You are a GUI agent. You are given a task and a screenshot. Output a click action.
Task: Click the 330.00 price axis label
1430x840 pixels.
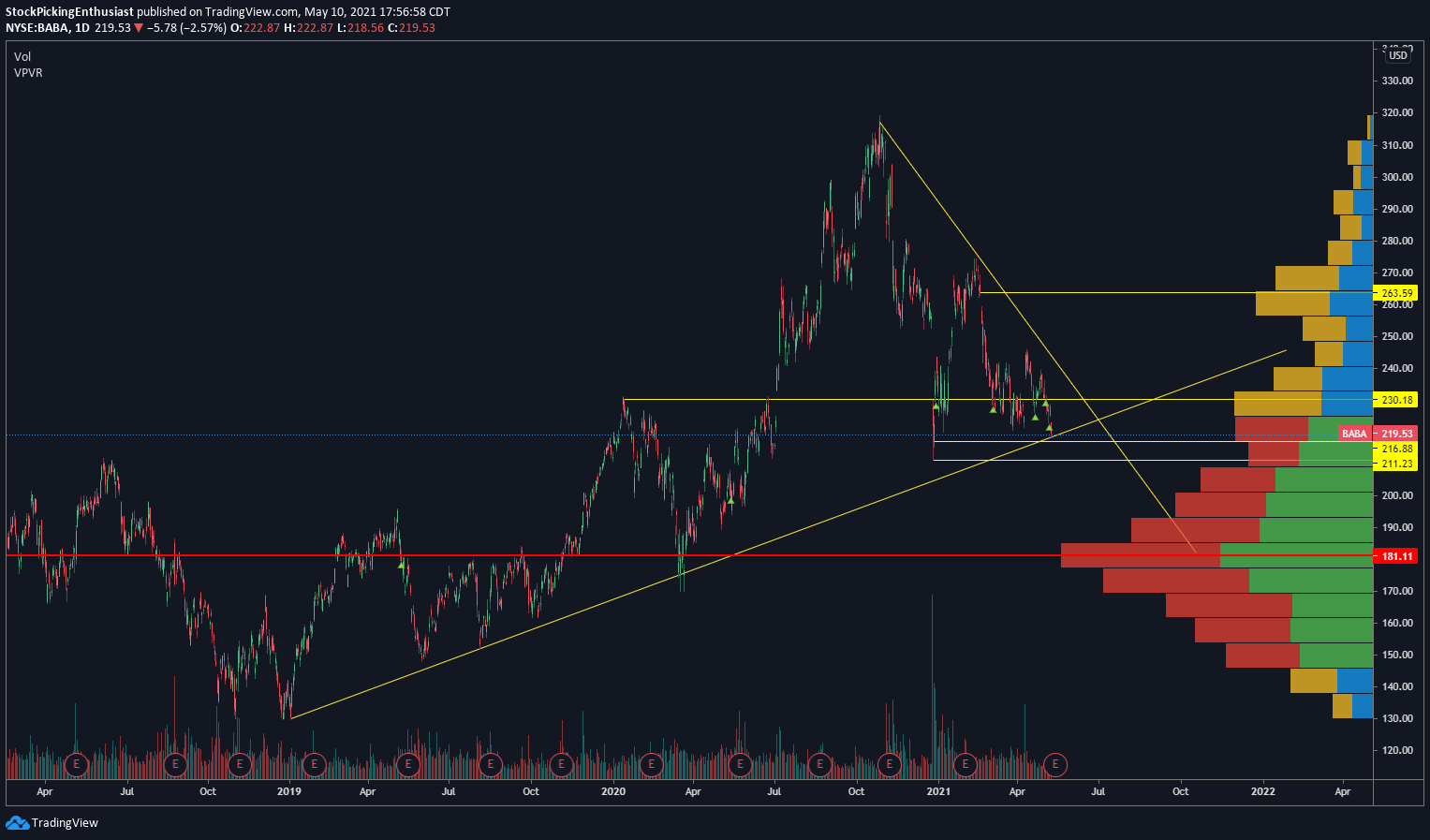coord(1397,81)
